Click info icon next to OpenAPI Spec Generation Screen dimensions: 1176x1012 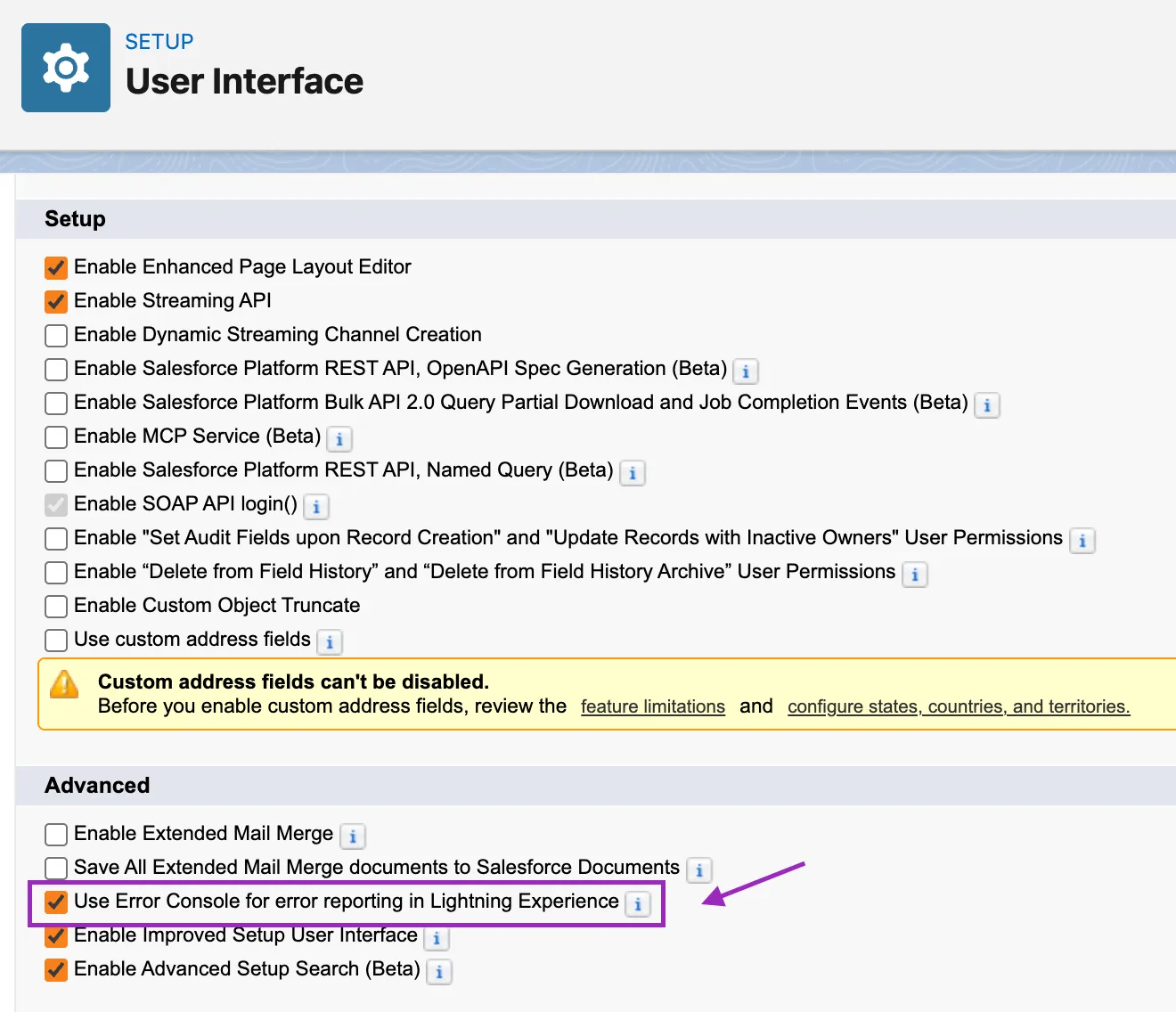[746, 371]
